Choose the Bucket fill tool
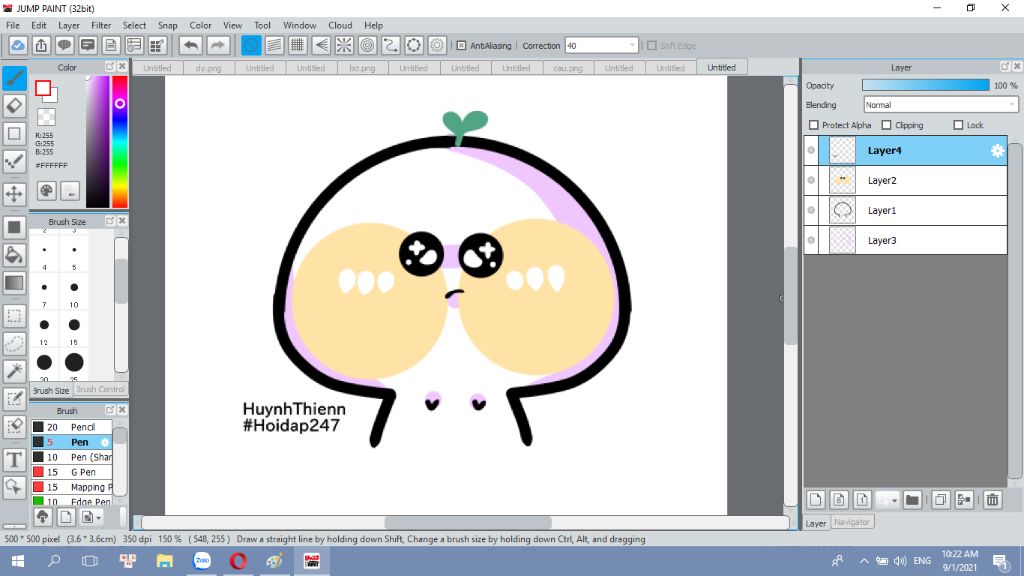The width and height of the screenshot is (1024, 576). click(14, 255)
